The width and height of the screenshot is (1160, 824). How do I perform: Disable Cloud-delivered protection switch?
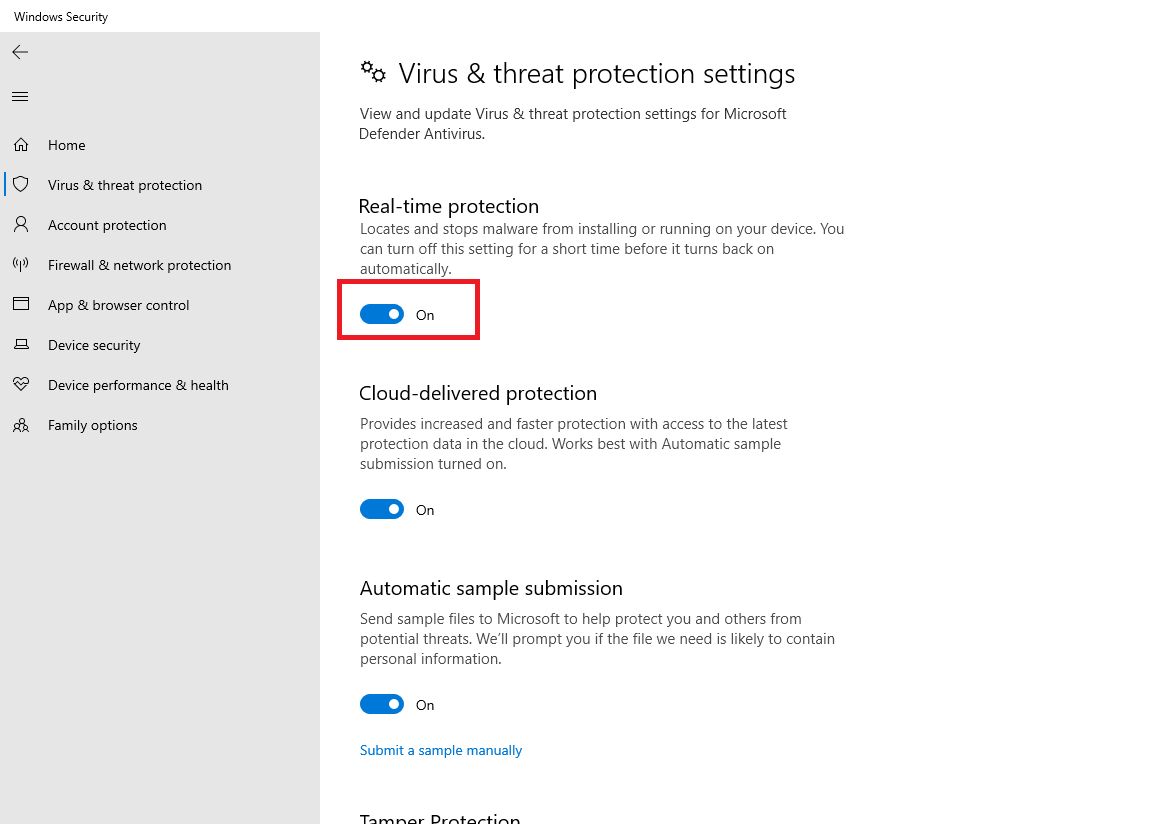point(382,510)
